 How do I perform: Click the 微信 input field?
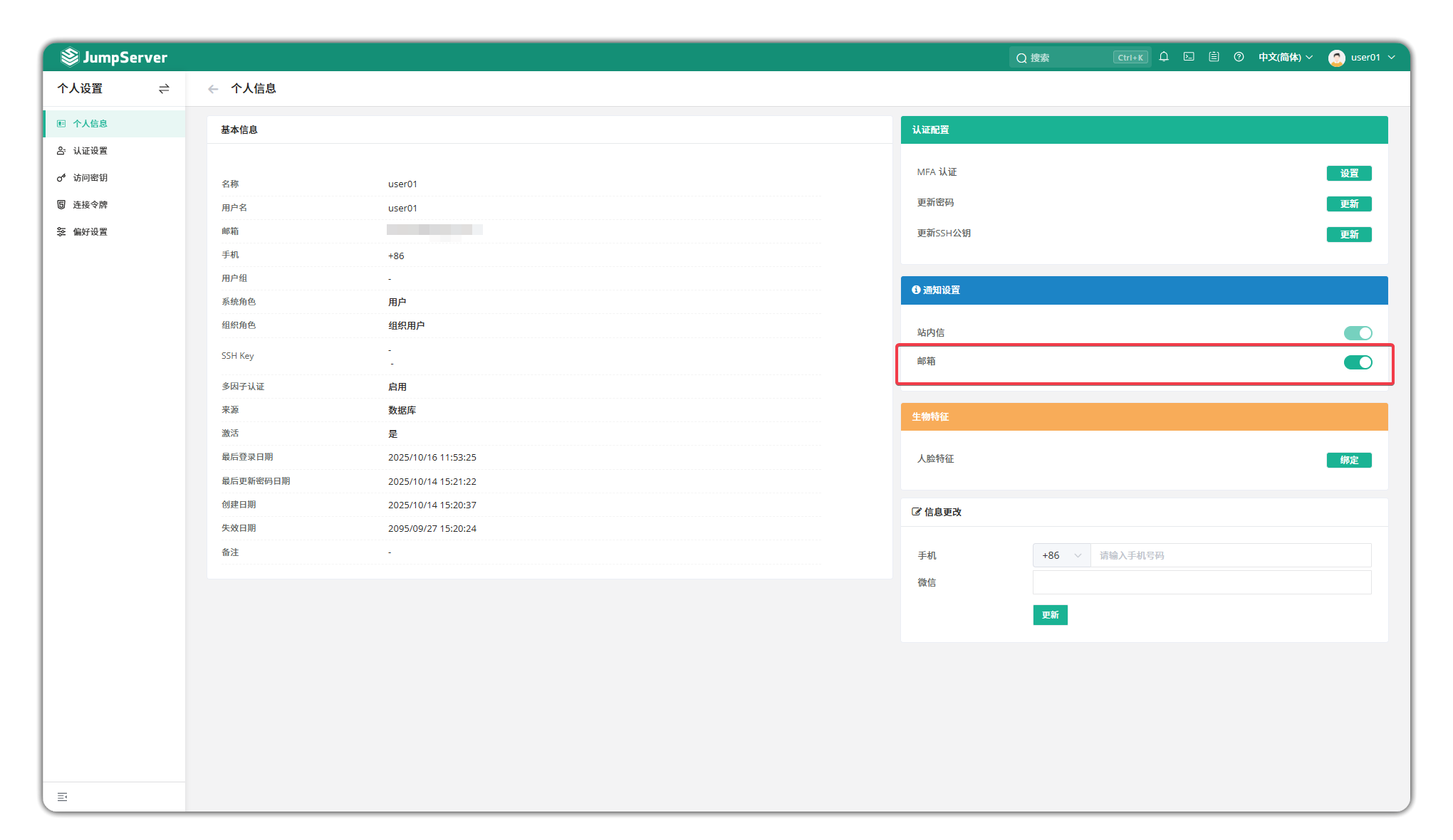1202,582
